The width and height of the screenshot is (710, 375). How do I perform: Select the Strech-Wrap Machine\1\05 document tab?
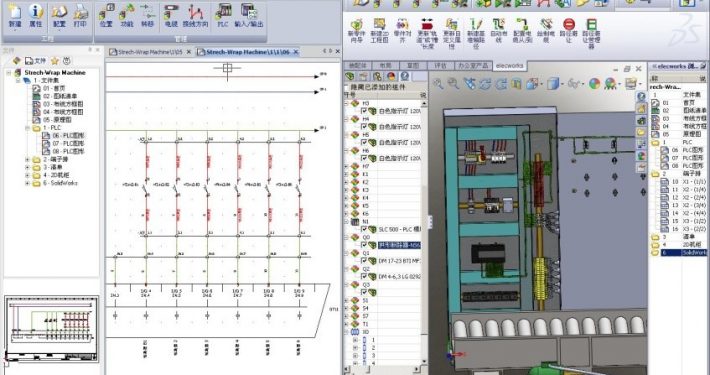point(146,52)
